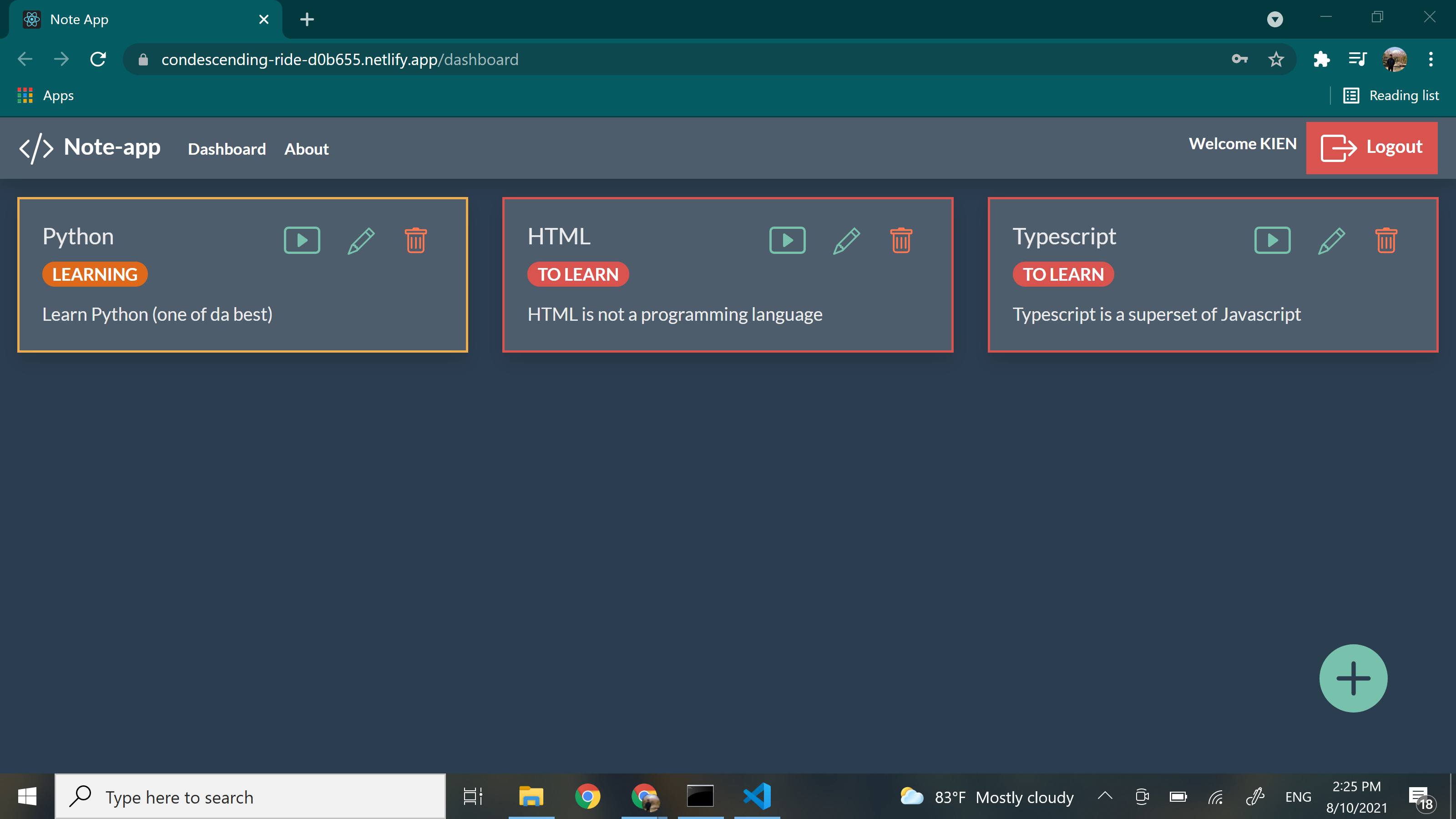Click the pencil edit icon on the HTML card
1456x819 pixels.
[846, 241]
